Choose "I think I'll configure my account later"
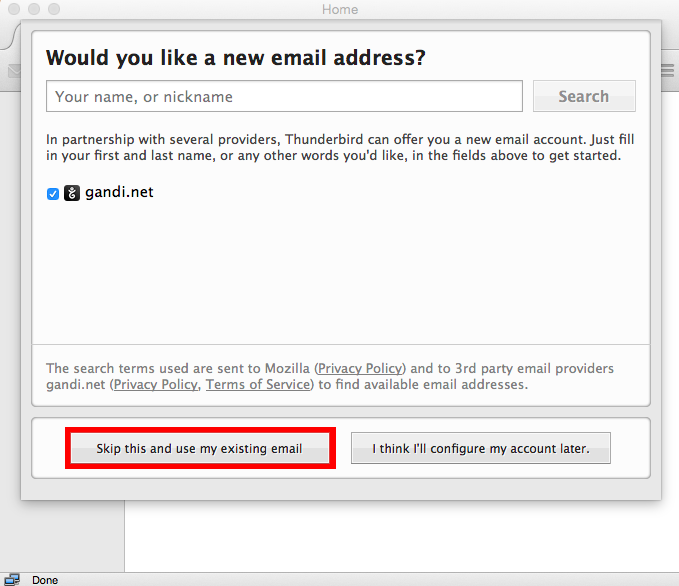This screenshot has height=586, width=679. (481, 448)
